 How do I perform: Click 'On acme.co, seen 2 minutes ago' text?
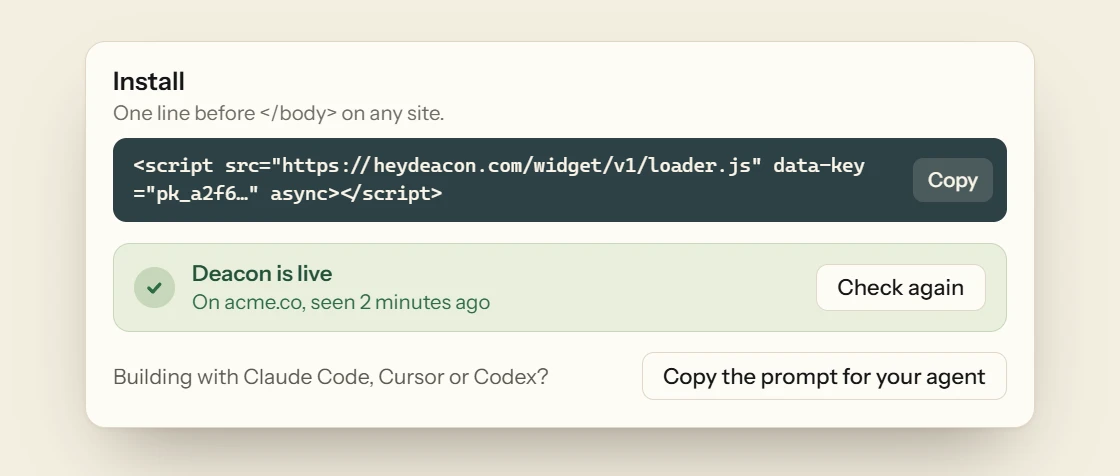pyautogui.click(x=341, y=302)
